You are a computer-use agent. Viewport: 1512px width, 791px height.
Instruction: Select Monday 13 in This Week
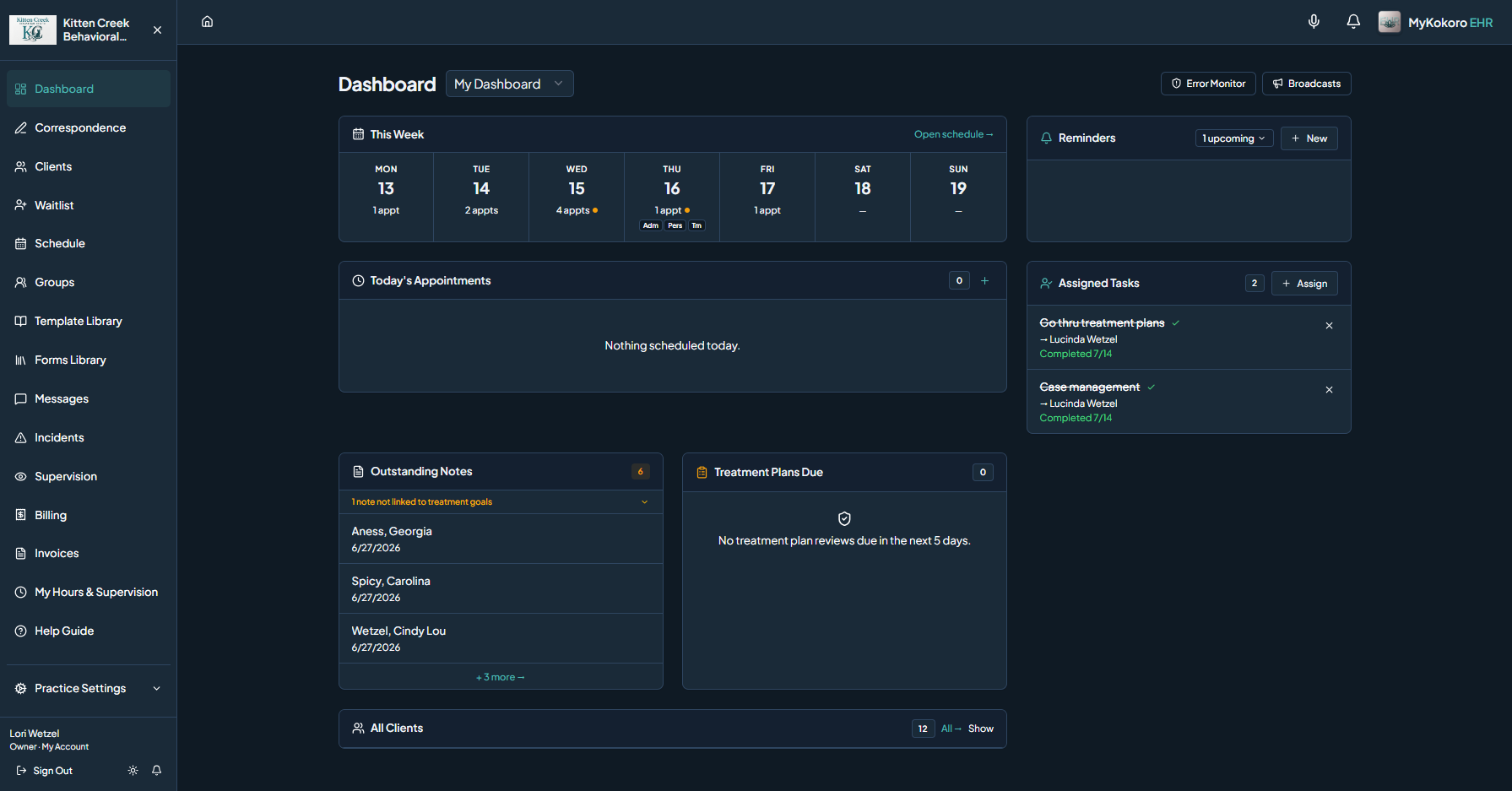click(x=386, y=197)
